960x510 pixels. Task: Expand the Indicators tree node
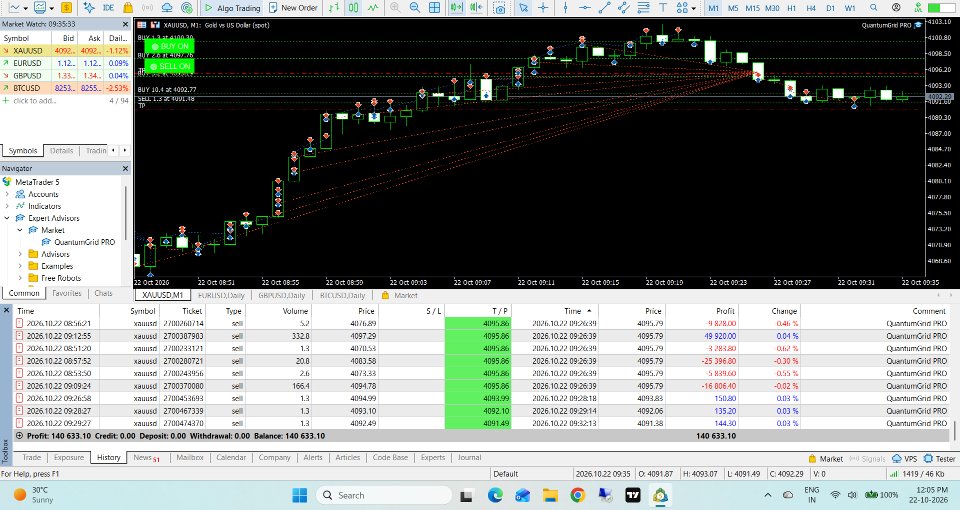click(x=7, y=206)
